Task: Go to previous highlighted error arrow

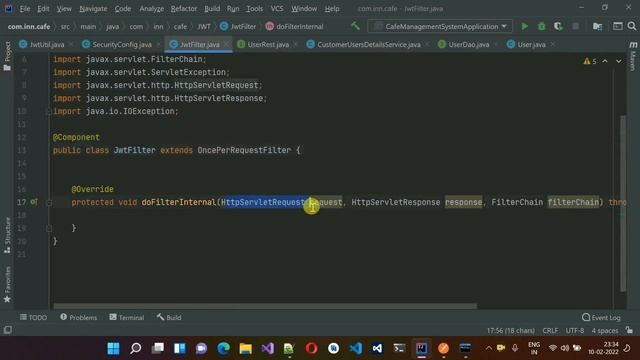Action: coord(605,61)
